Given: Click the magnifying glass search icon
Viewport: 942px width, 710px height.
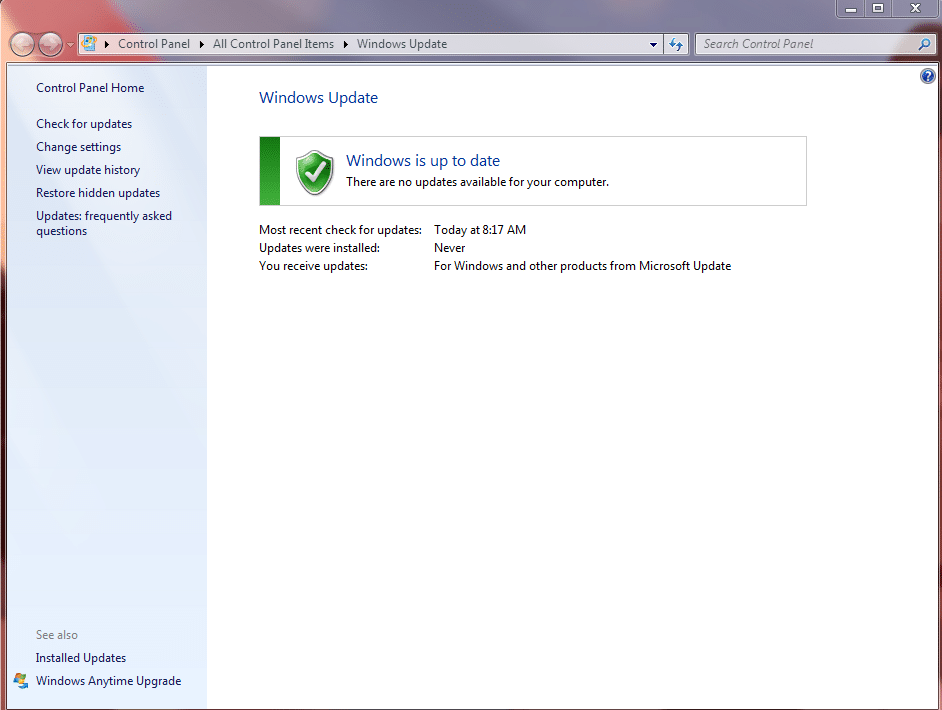Looking at the screenshot, I should point(924,44).
